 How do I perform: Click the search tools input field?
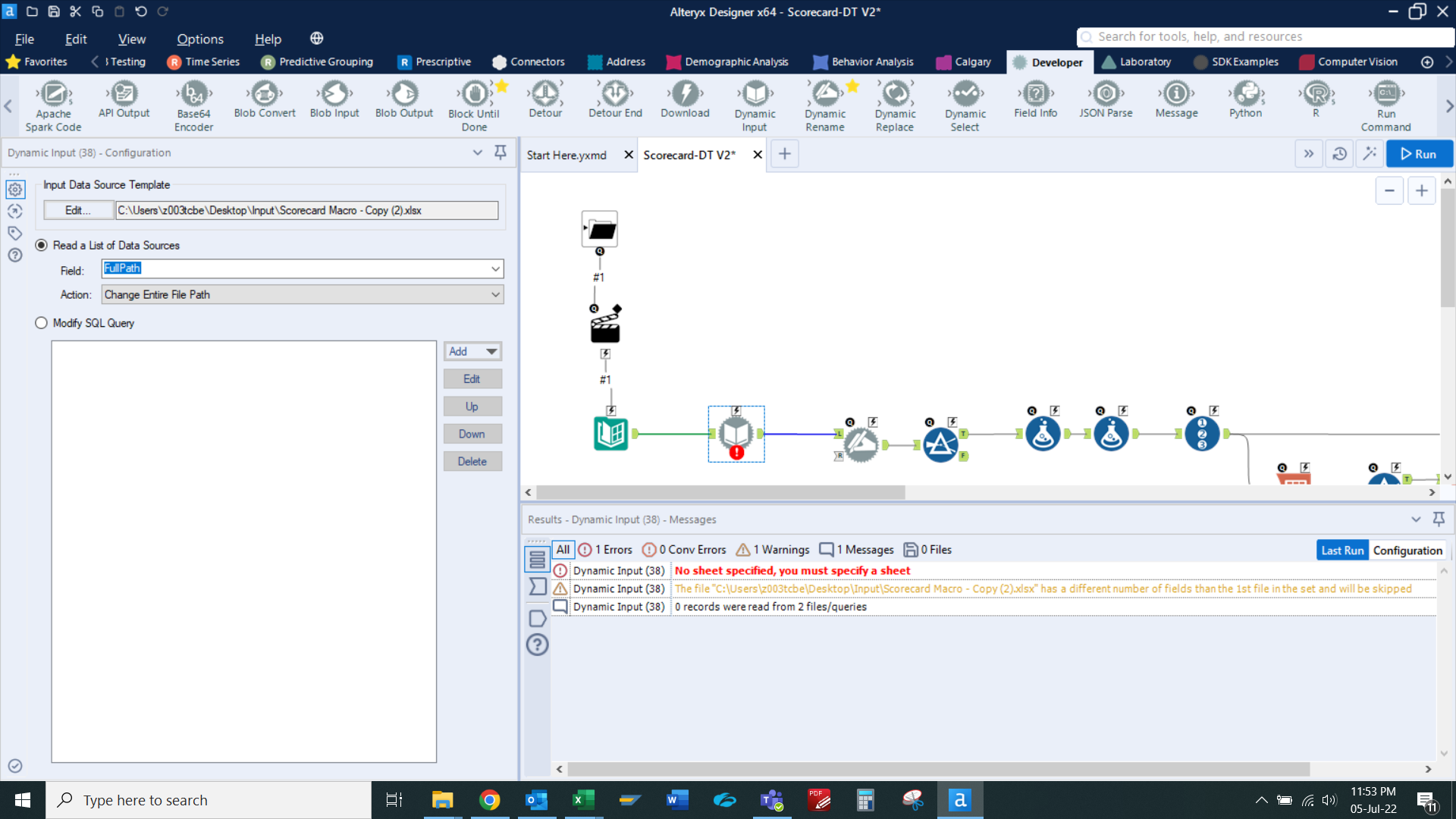point(1266,36)
